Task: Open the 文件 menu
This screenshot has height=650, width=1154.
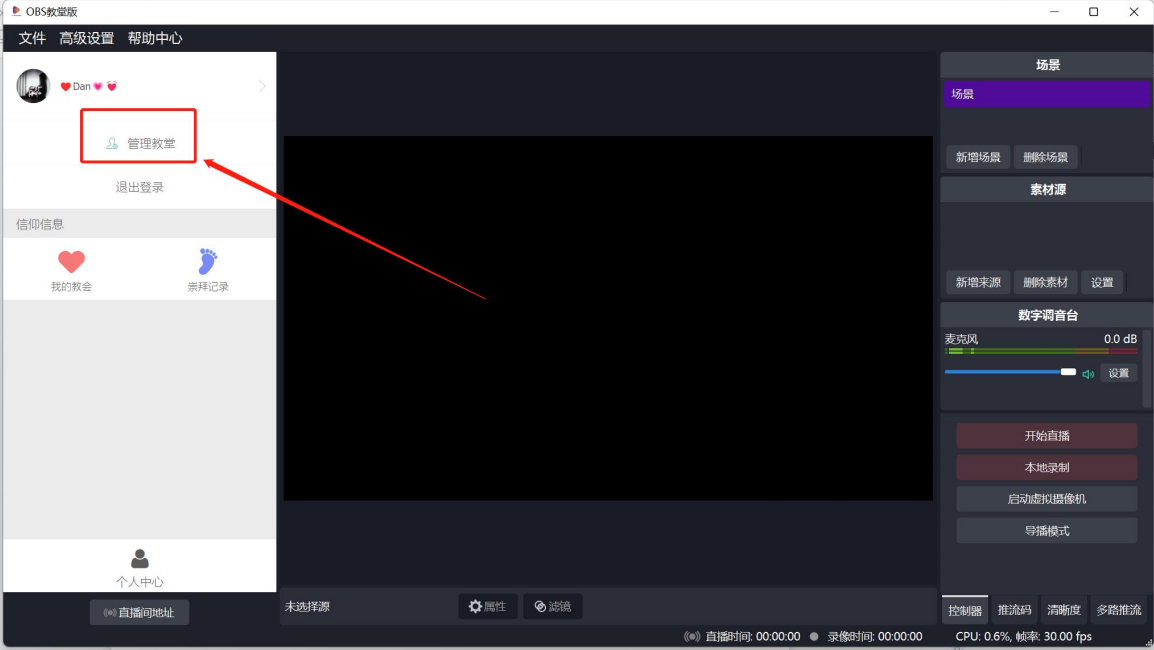Action: tap(31, 37)
